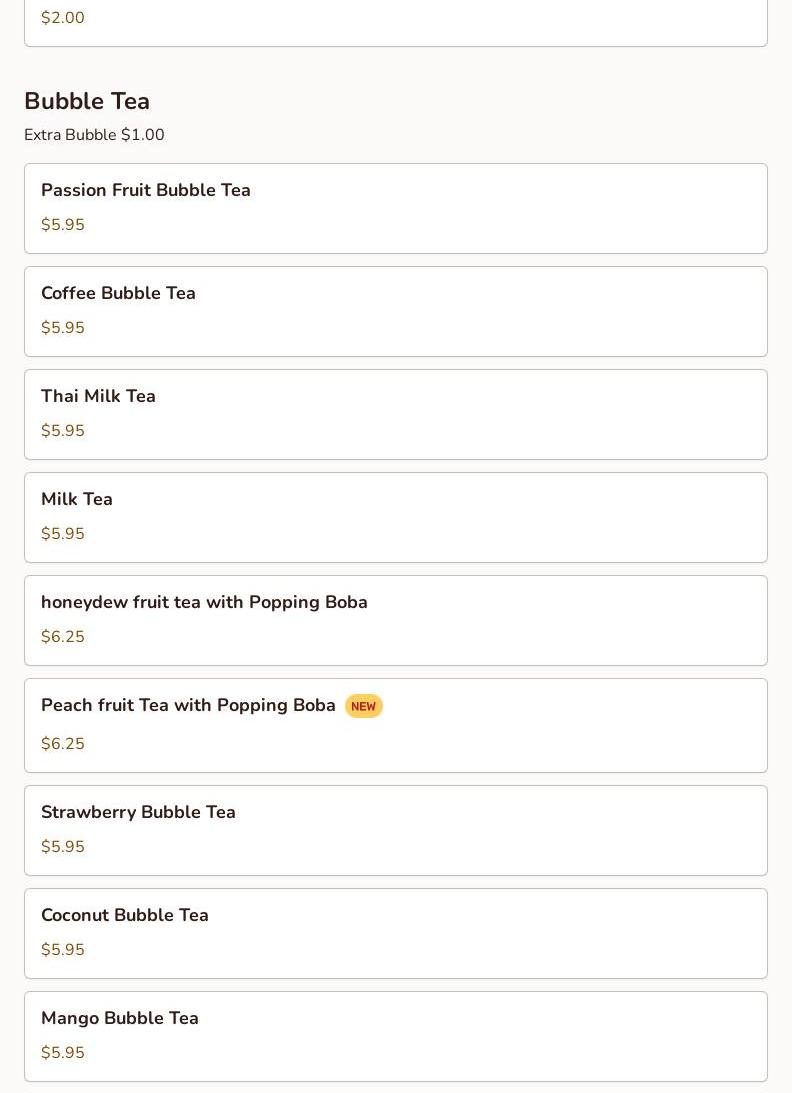Select Passion Fruit Bubble Tea item
Image resolution: width=792 pixels, height=1093 pixels.
point(396,208)
